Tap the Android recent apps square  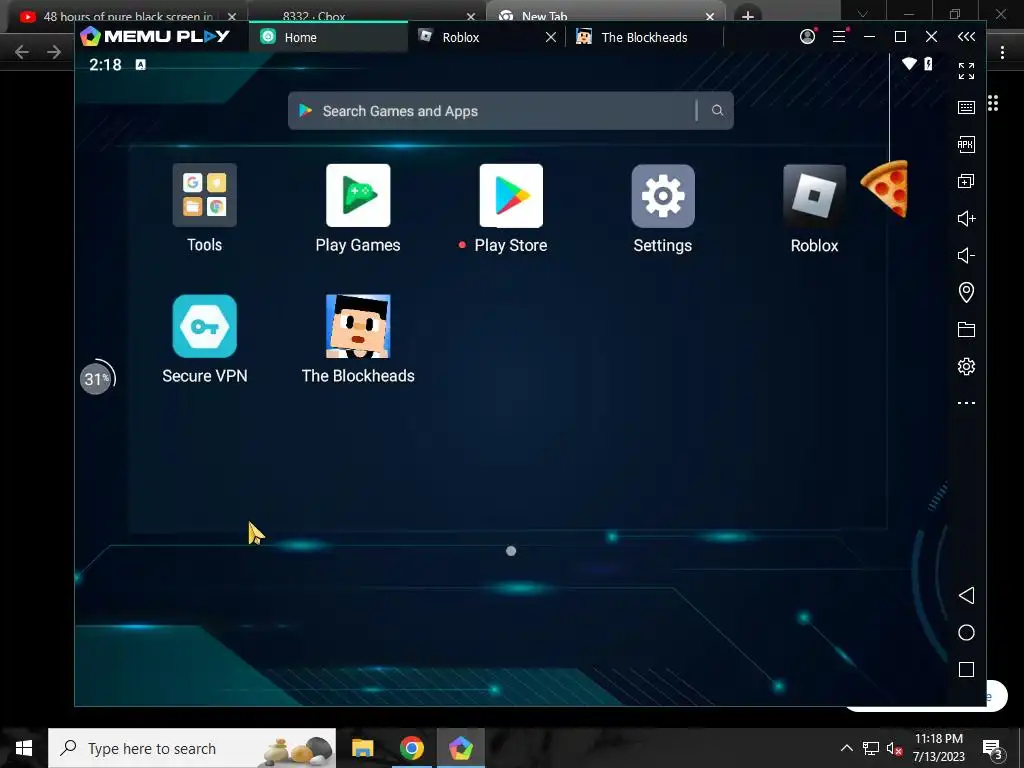[967, 669]
